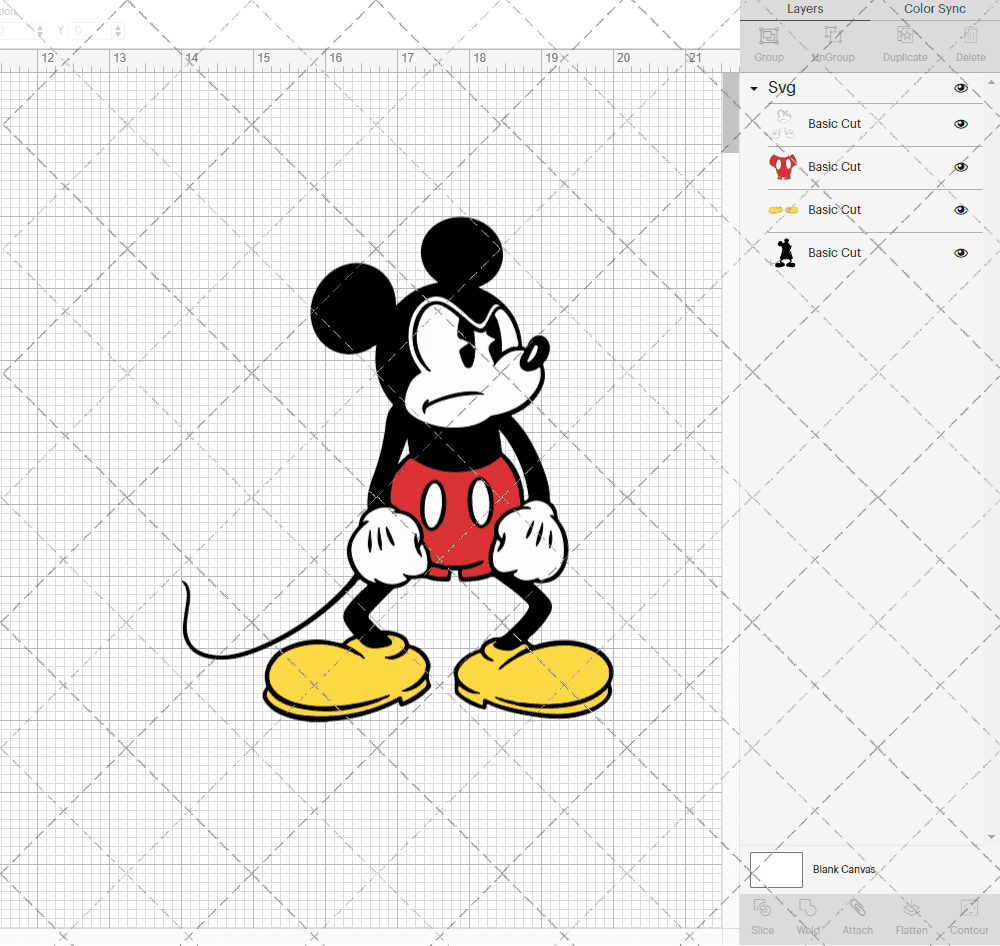
Task: Click the layers panel scroll down arrow
Action: pyautogui.click(x=990, y=836)
